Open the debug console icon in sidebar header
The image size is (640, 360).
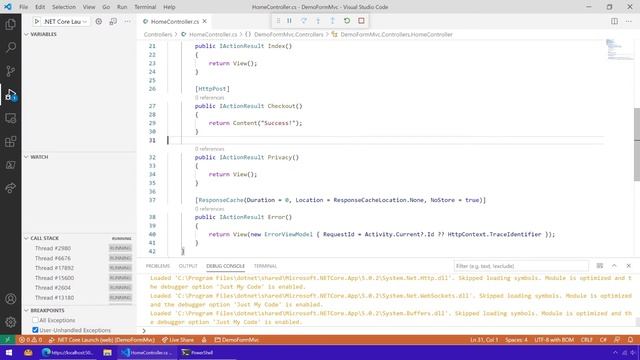(113, 21)
